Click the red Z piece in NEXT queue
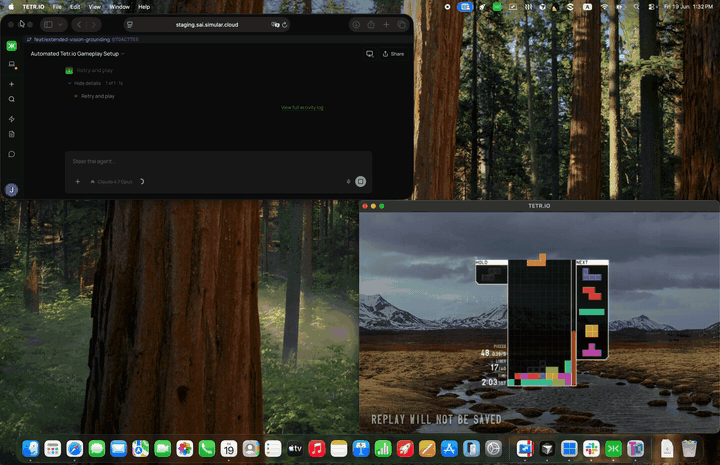This screenshot has height=465, width=720. [591, 293]
